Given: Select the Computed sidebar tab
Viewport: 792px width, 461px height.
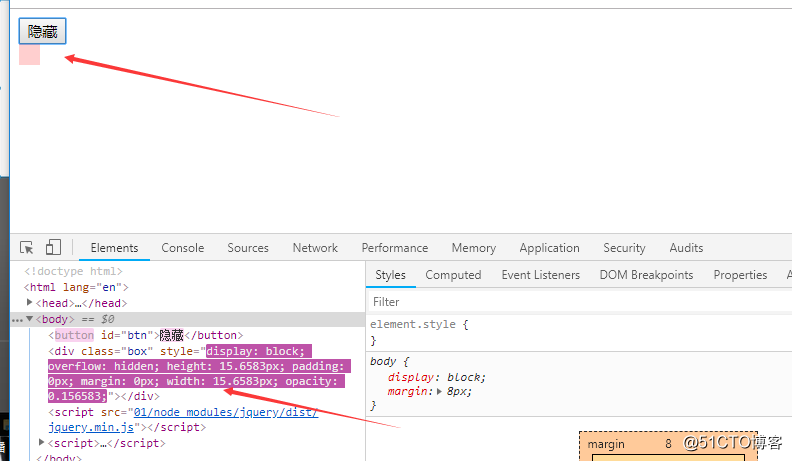Looking at the screenshot, I should point(453,275).
